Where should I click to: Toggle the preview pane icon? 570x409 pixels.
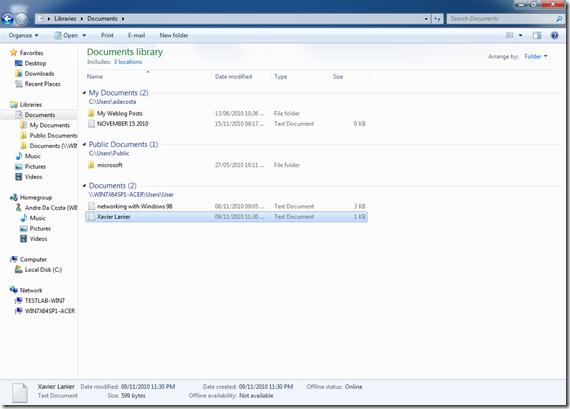[537, 35]
